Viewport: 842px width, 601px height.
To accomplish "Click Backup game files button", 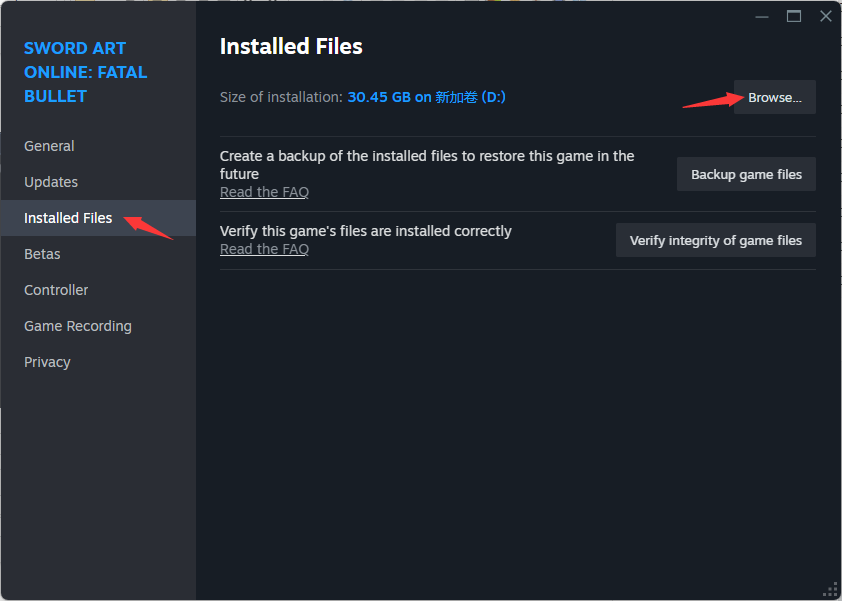I will point(746,174).
